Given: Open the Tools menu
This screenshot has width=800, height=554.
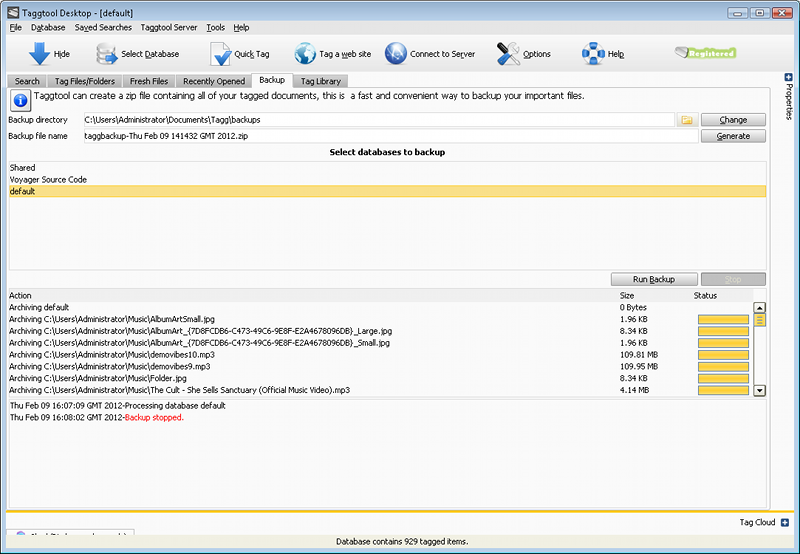Looking at the screenshot, I should 215,28.
